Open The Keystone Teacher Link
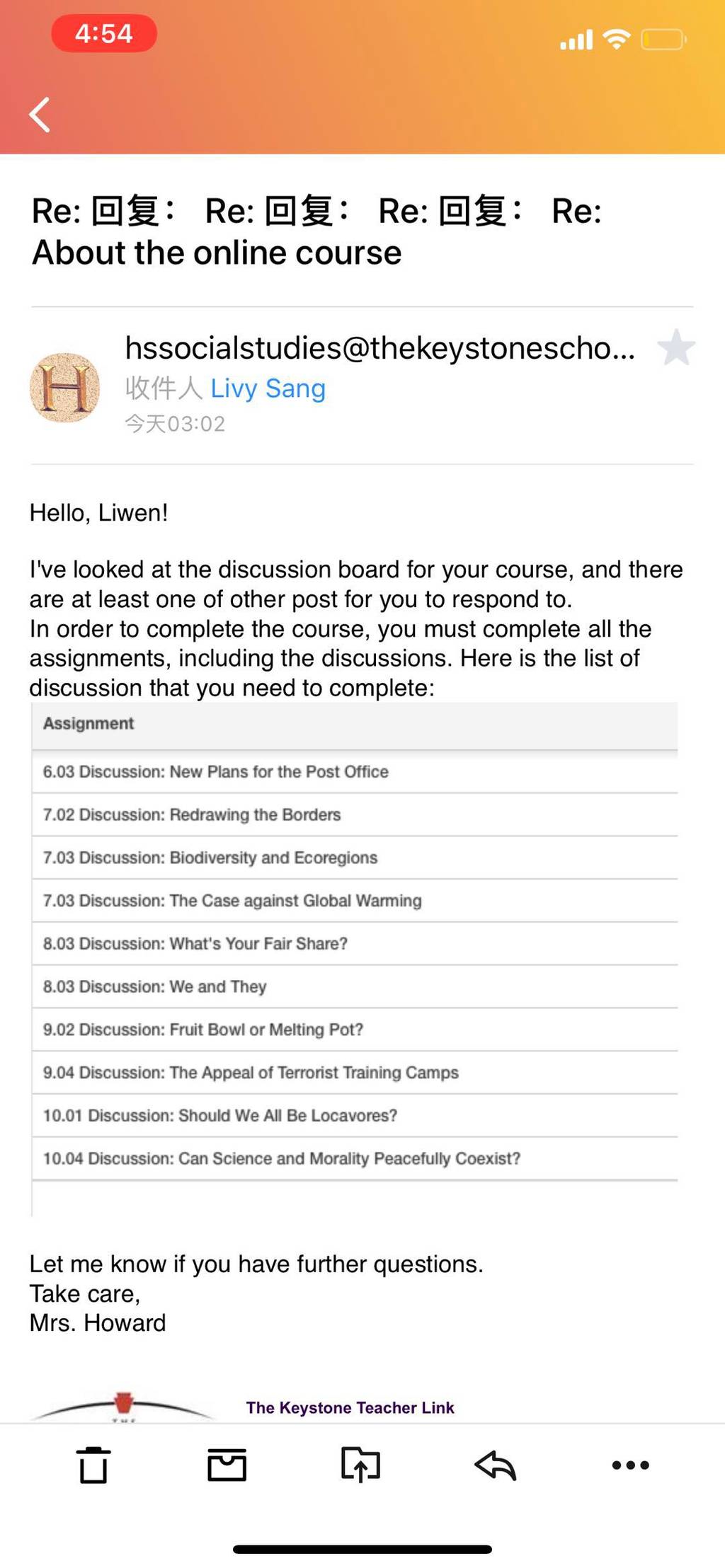This screenshot has width=725, height=1568. 350,1407
